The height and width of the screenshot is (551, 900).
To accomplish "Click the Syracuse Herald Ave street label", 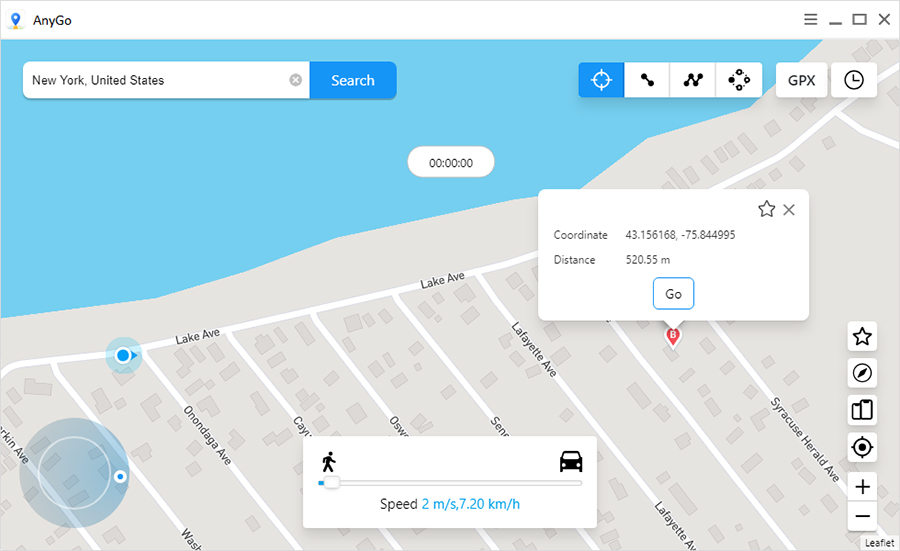I will 805,439.
